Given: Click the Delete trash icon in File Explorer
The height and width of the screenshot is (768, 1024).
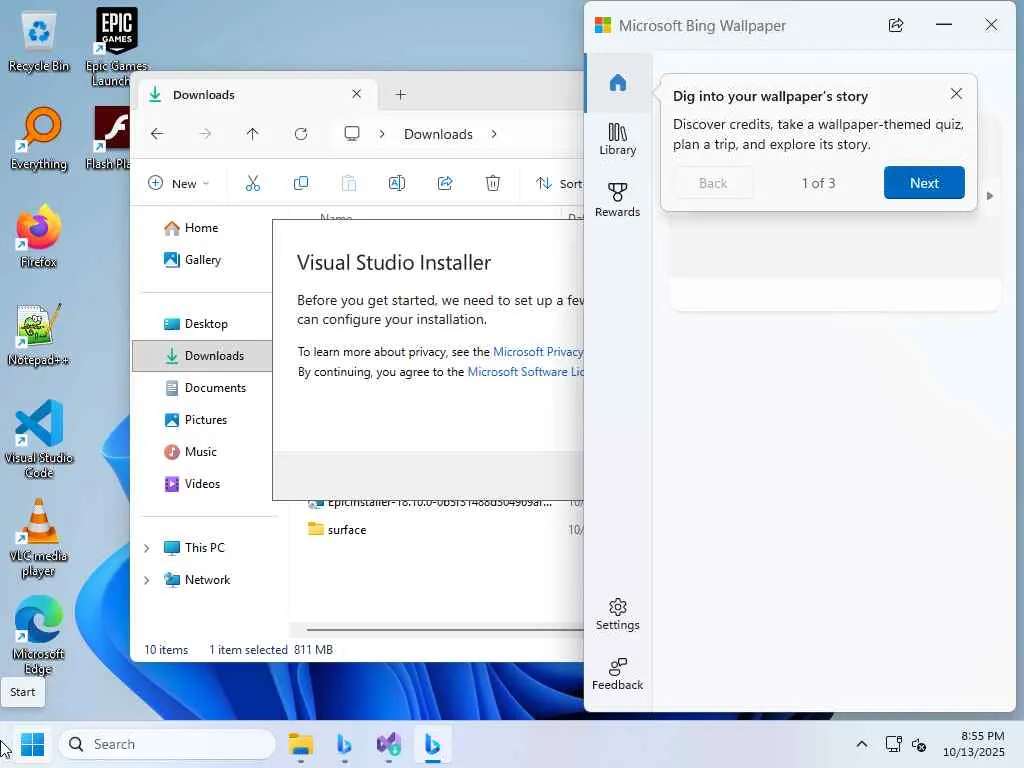Looking at the screenshot, I should coord(493,184).
